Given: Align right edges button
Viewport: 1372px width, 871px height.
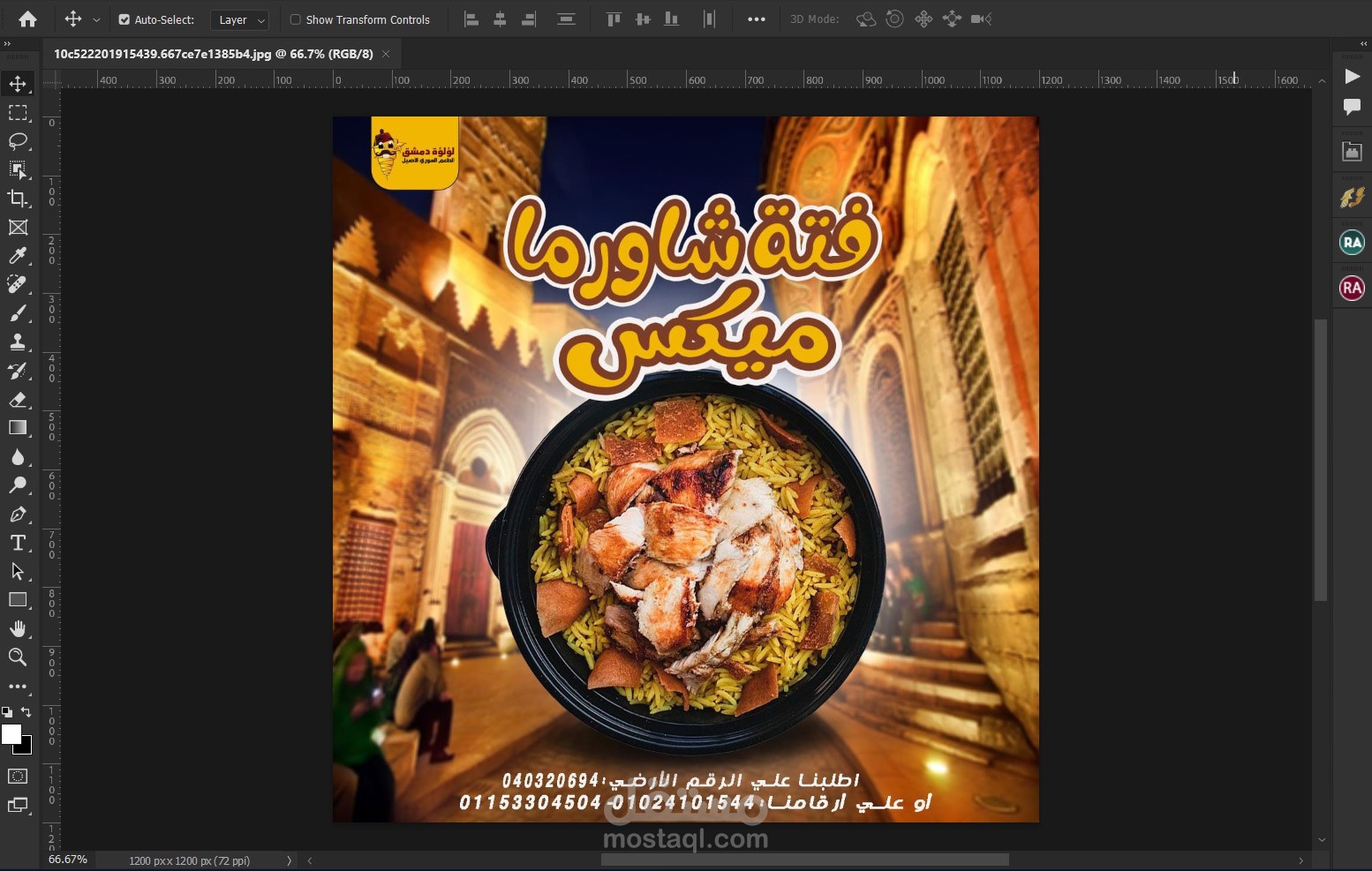Looking at the screenshot, I should (528, 19).
